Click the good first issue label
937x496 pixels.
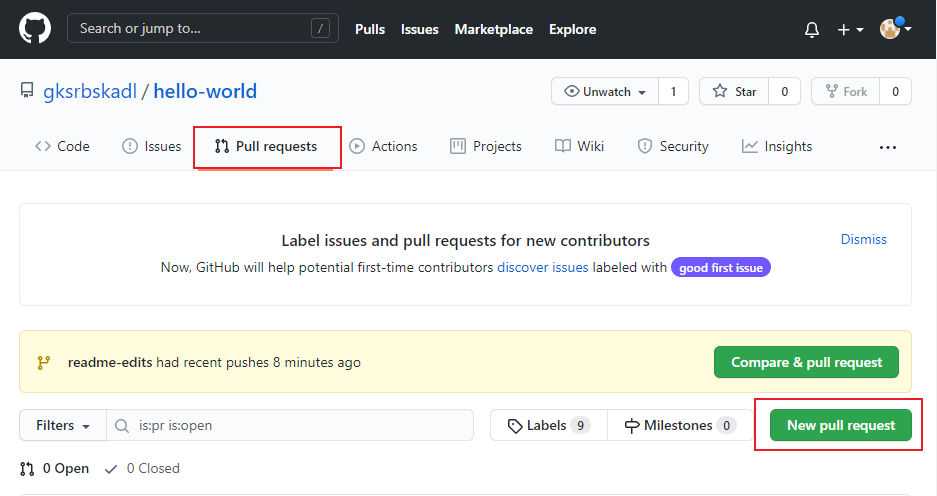(x=721, y=268)
